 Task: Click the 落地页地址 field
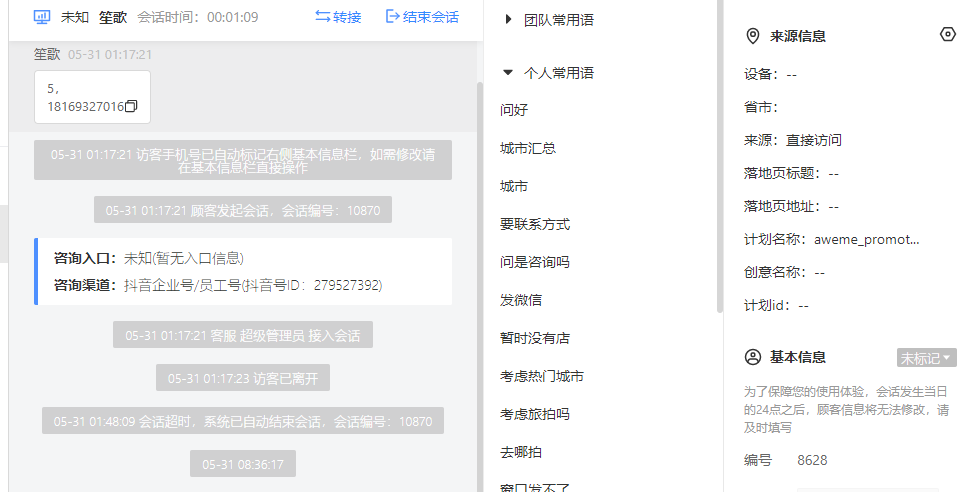791,207
